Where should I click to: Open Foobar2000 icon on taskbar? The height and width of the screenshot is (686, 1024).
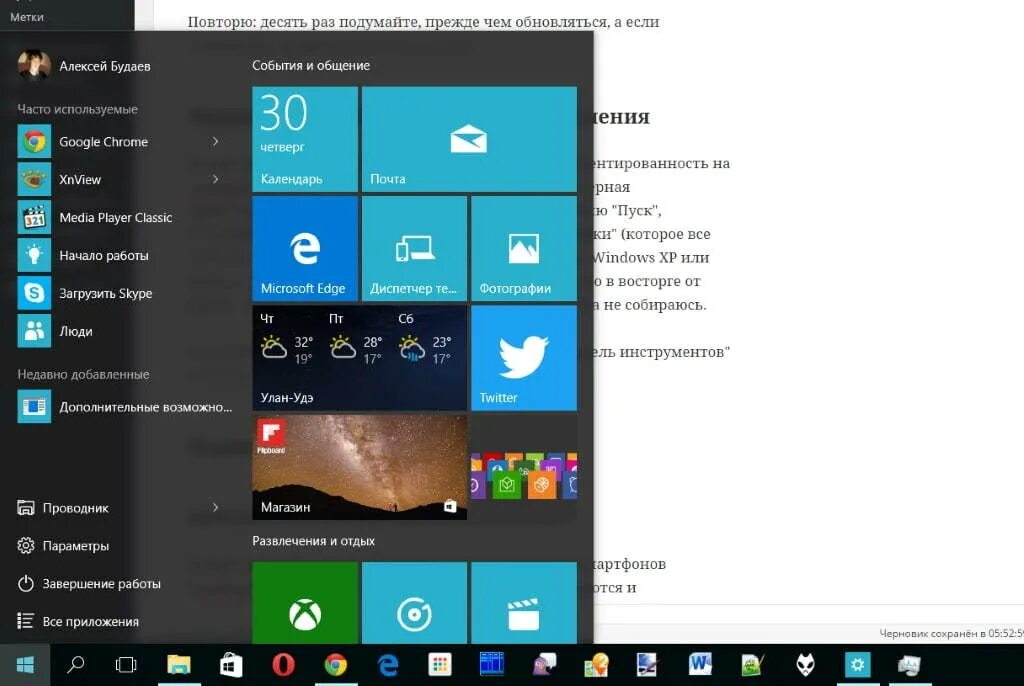pos(805,665)
